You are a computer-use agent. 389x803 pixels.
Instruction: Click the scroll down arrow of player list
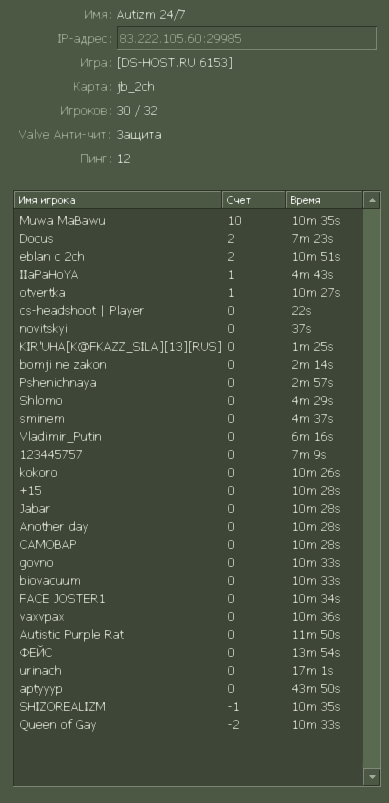tap(372, 776)
